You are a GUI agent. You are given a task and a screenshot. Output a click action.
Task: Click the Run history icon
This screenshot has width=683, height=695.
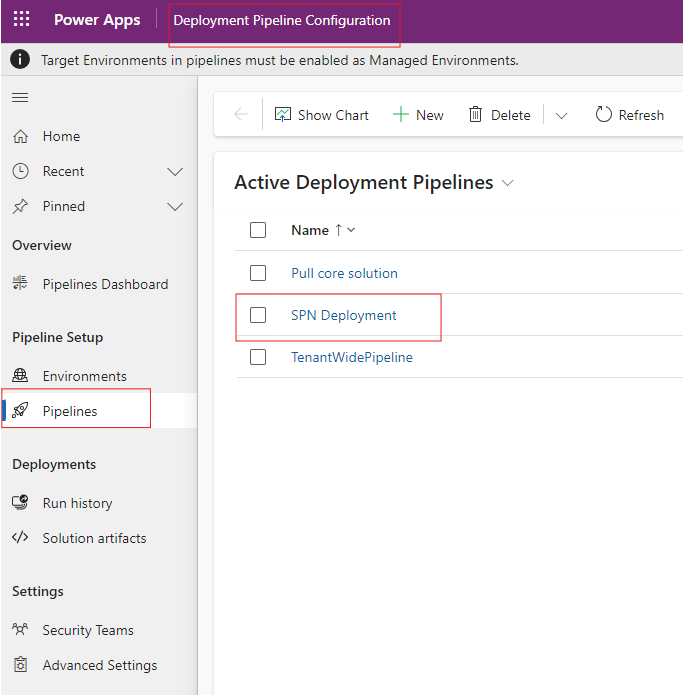click(x=20, y=503)
